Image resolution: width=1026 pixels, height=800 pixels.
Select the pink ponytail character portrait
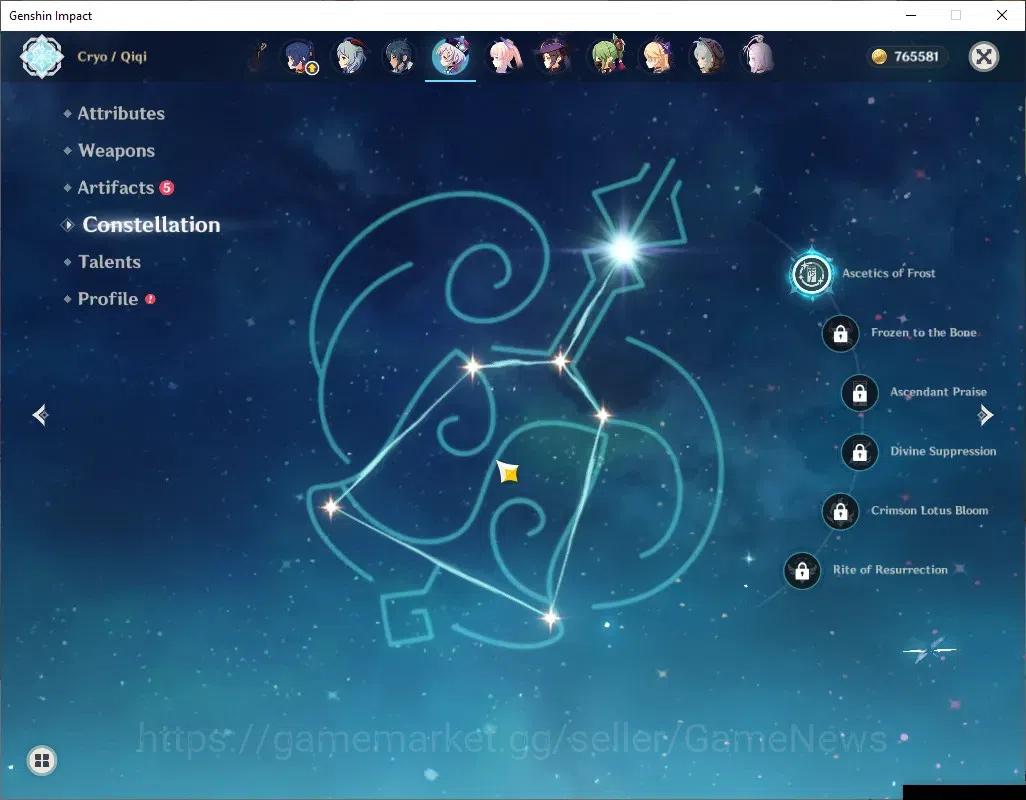pos(504,56)
